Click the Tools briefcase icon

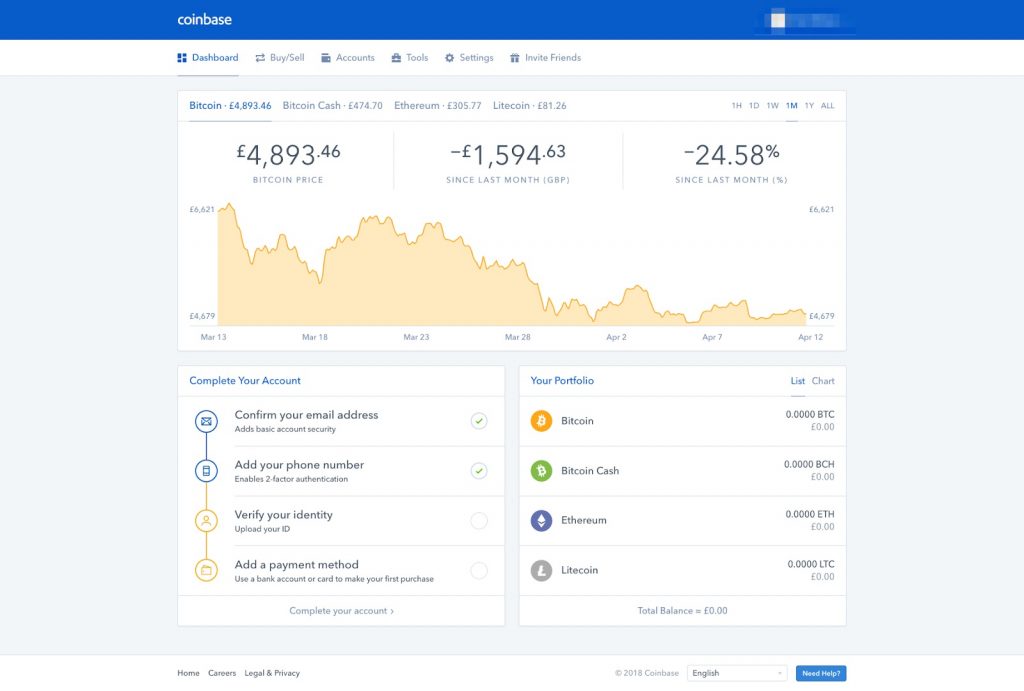coord(396,58)
